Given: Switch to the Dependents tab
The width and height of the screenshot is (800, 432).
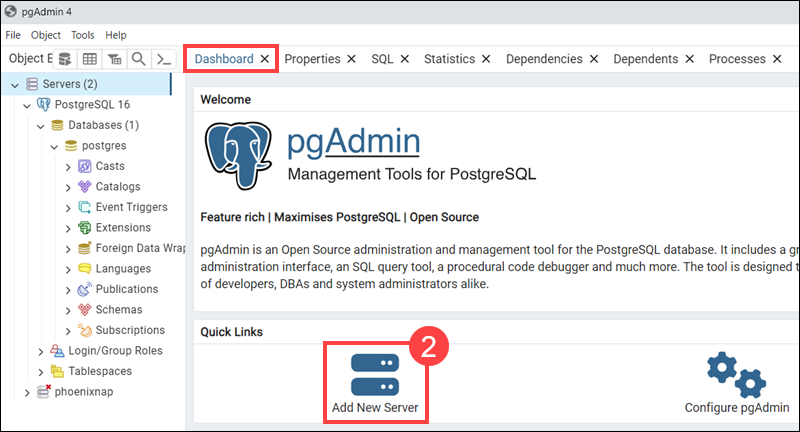Looking at the screenshot, I should 645,59.
